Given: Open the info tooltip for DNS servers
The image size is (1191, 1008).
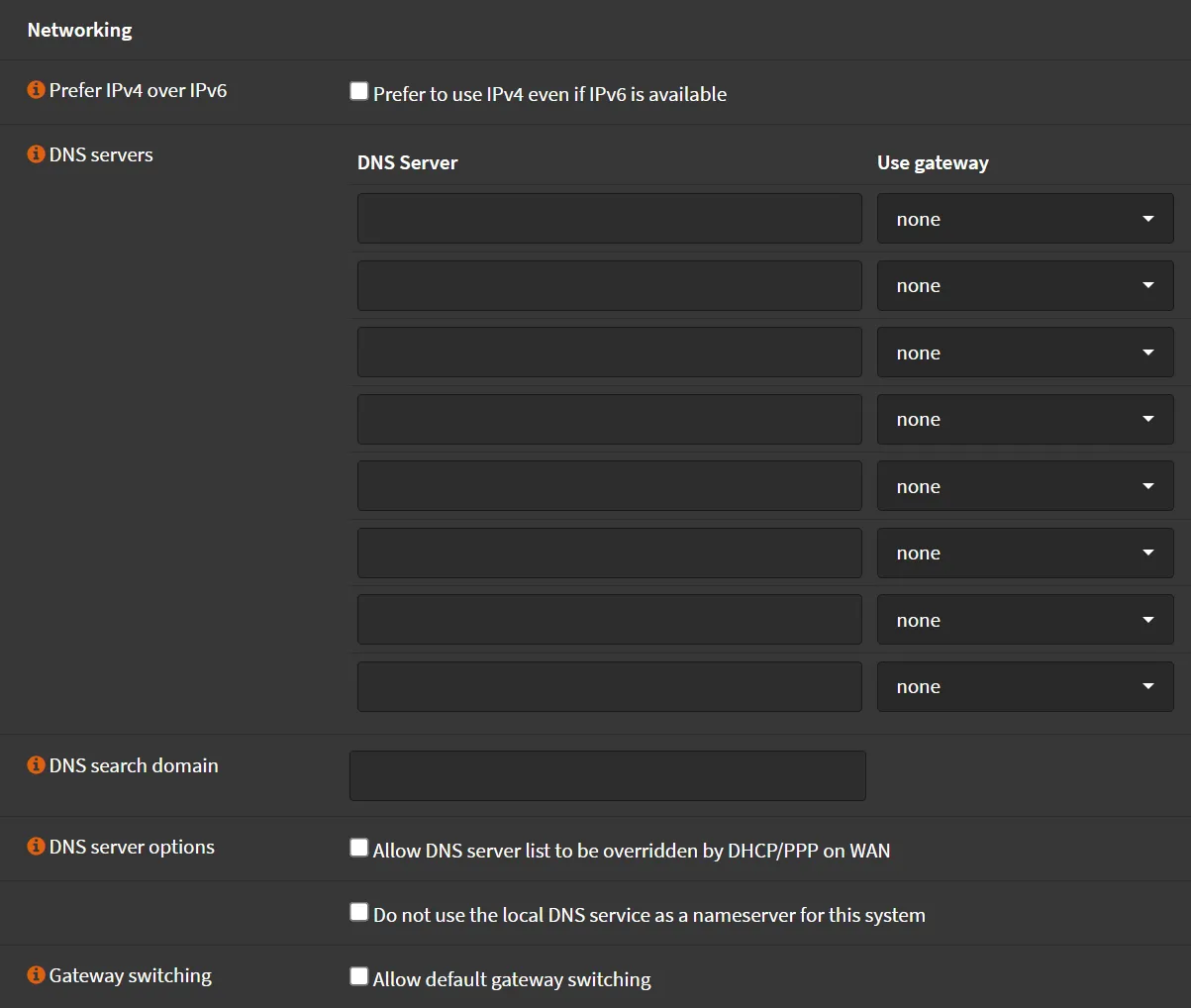Looking at the screenshot, I should (36, 153).
